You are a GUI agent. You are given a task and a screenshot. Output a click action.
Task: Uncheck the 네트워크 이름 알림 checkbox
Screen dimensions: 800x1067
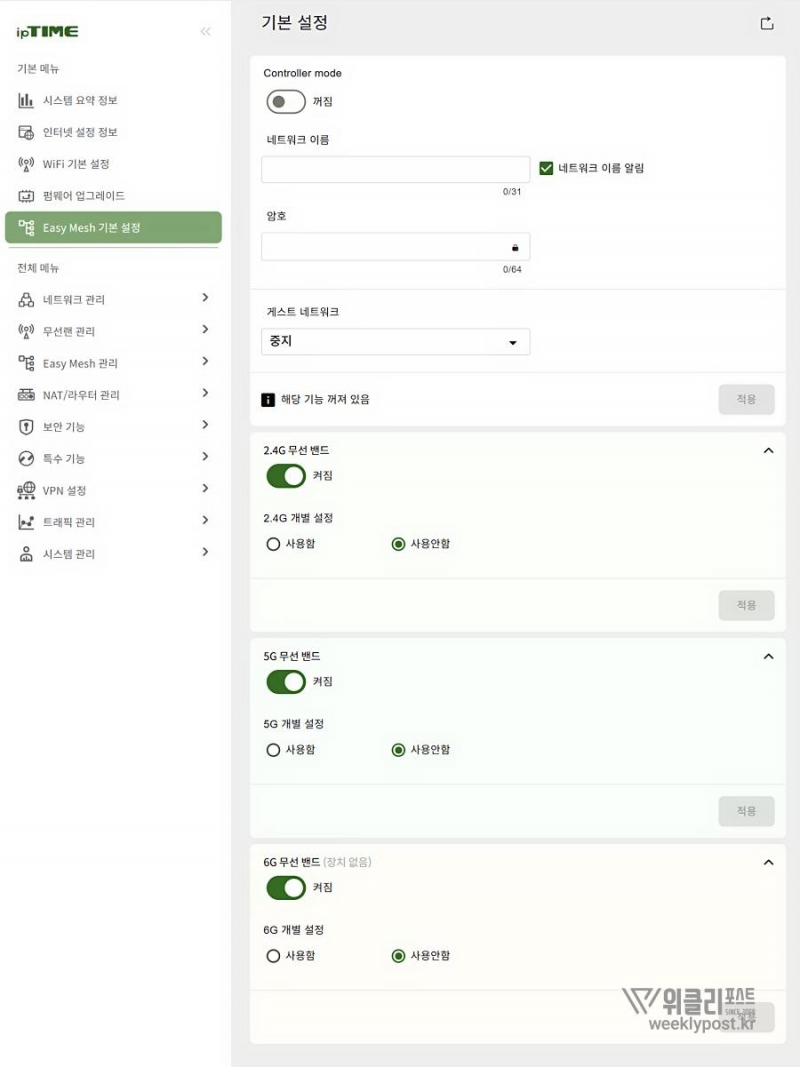tap(546, 168)
